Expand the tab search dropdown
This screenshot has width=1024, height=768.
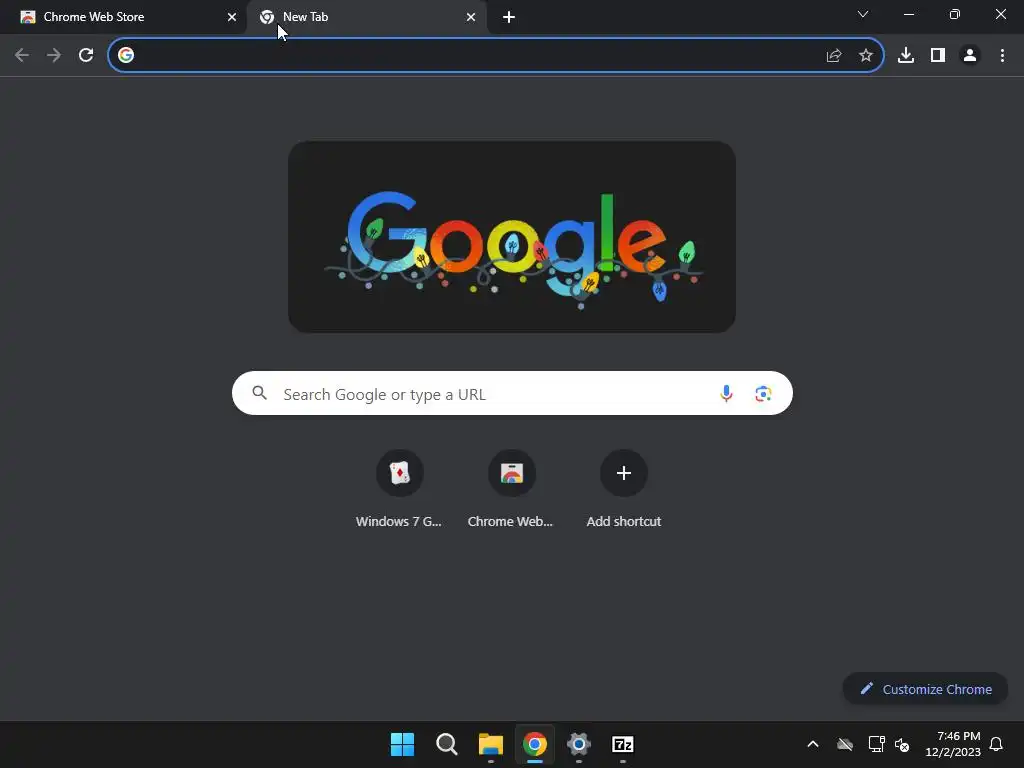point(863,14)
